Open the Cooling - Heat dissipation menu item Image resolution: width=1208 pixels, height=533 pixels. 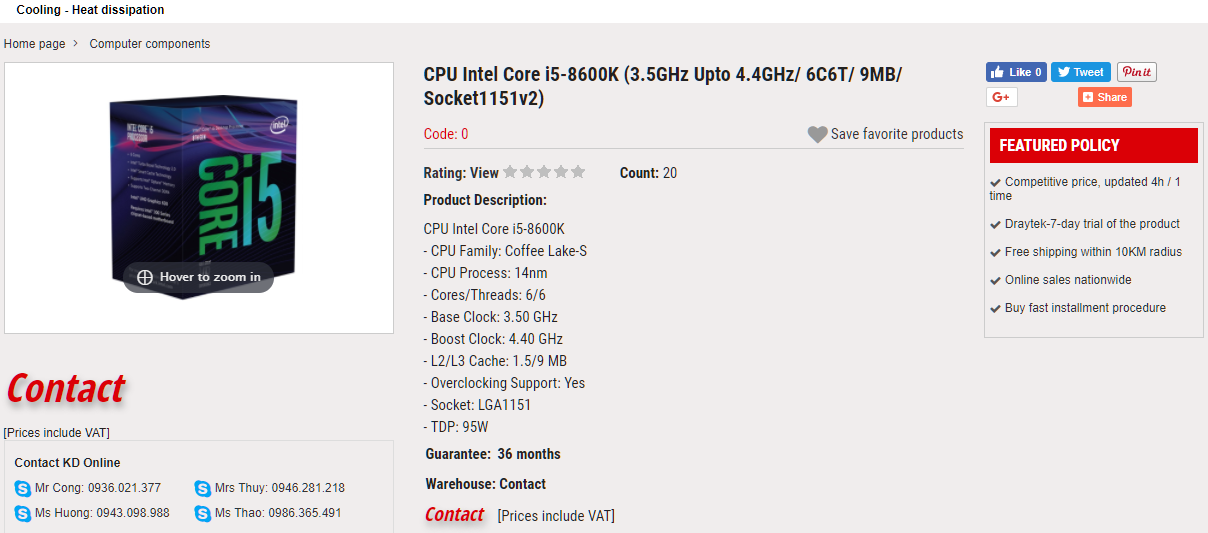(x=90, y=10)
